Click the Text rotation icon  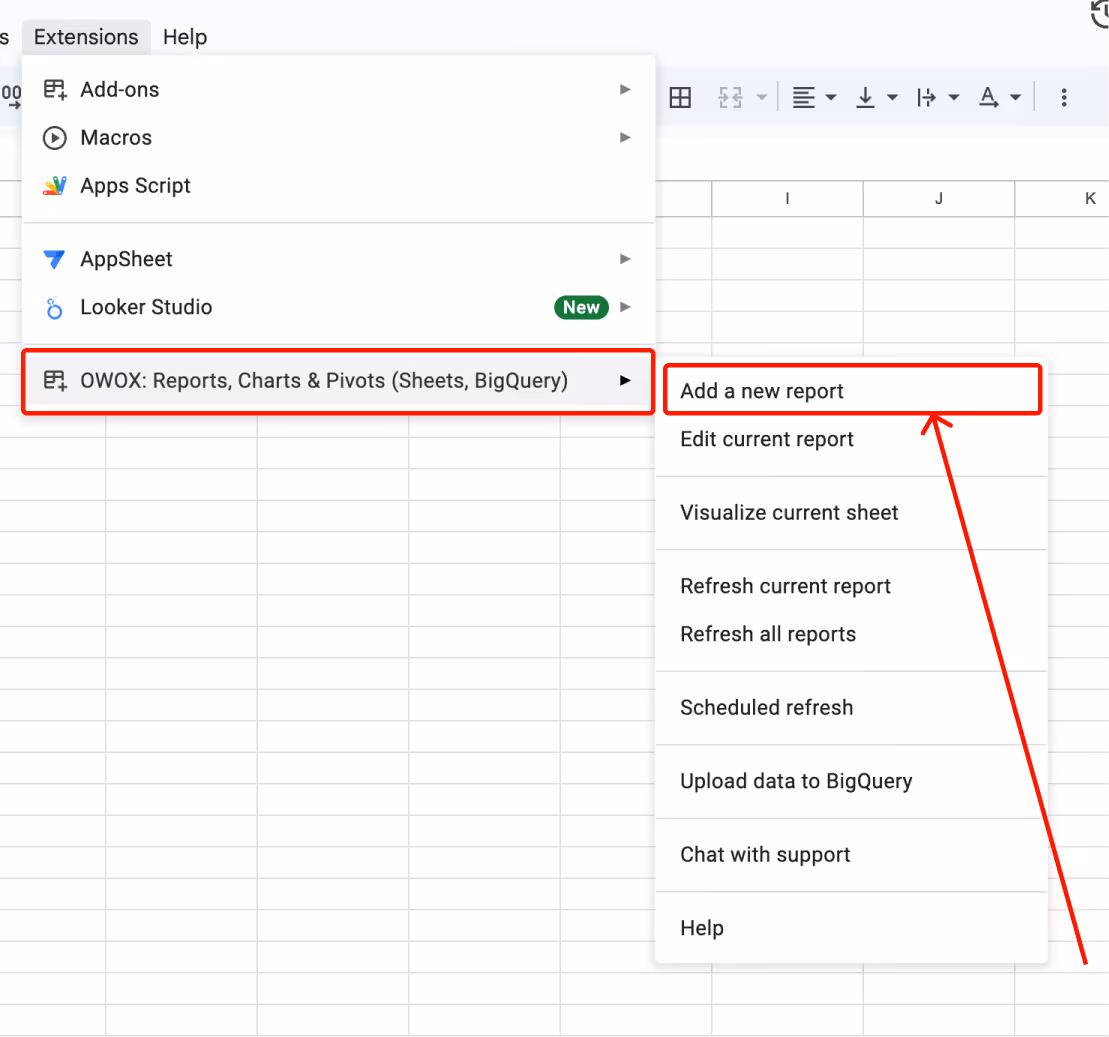(989, 98)
